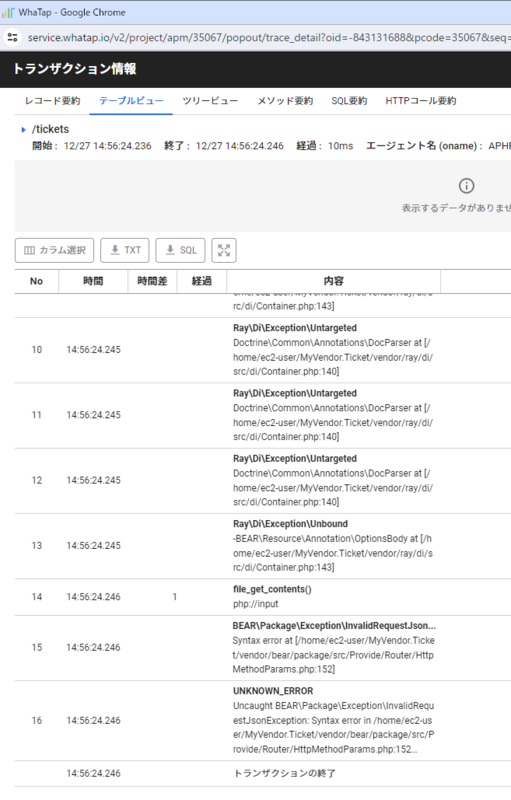Download trace as TXT

[x=125, y=251]
